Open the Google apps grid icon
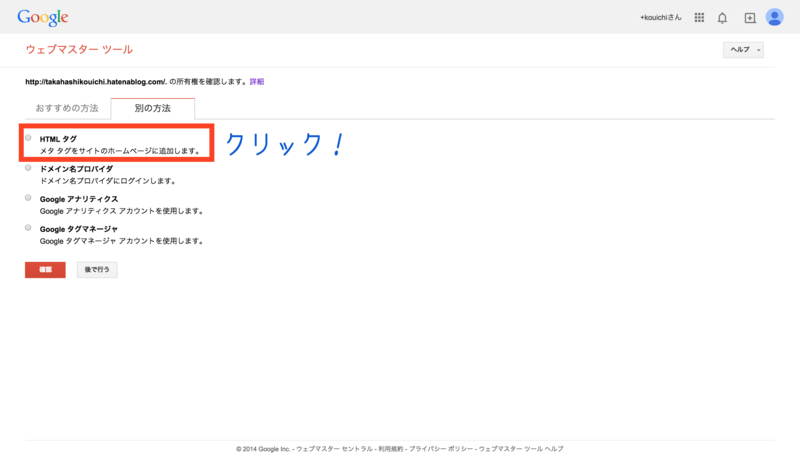Viewport: 800px width, 455px height. click(x=699, y=18)
